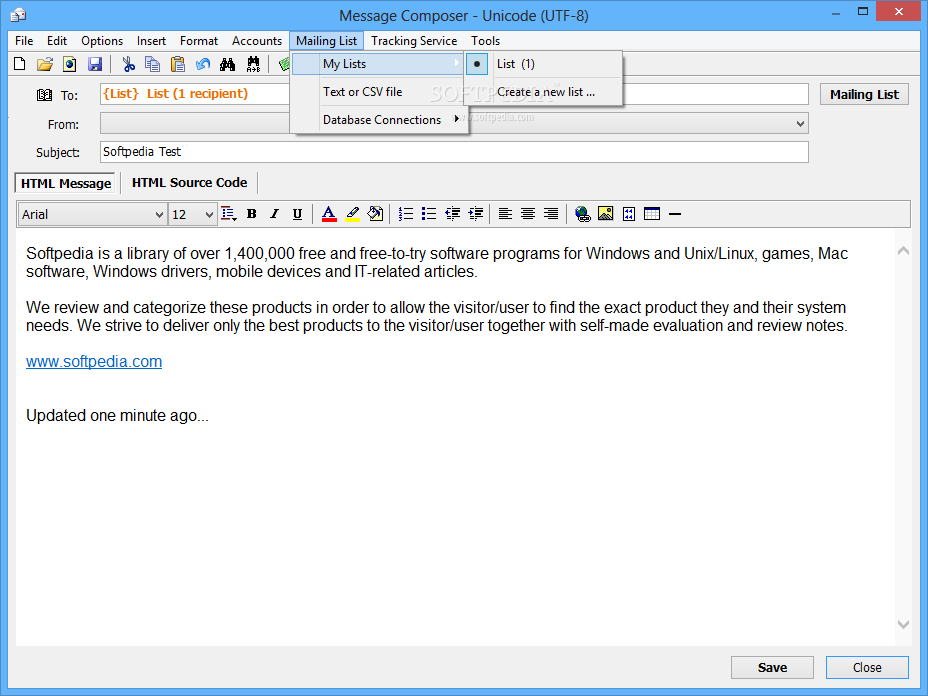928x696 pixels.
Task: Open the File menu
Action: coord(24,41)
